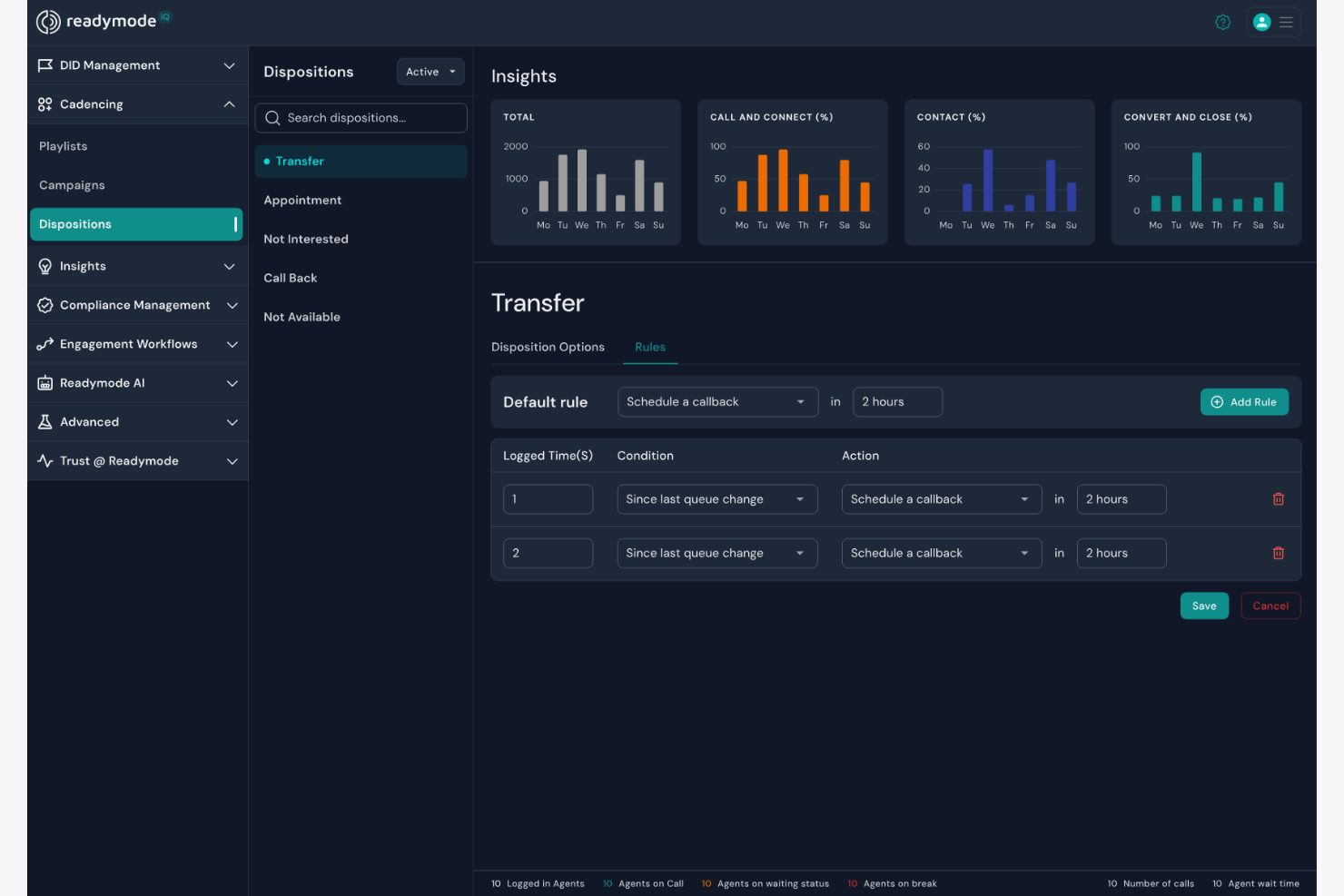Select the Rules tab
This screenshot has width=1344, height=896.
(x=650, y=347)
